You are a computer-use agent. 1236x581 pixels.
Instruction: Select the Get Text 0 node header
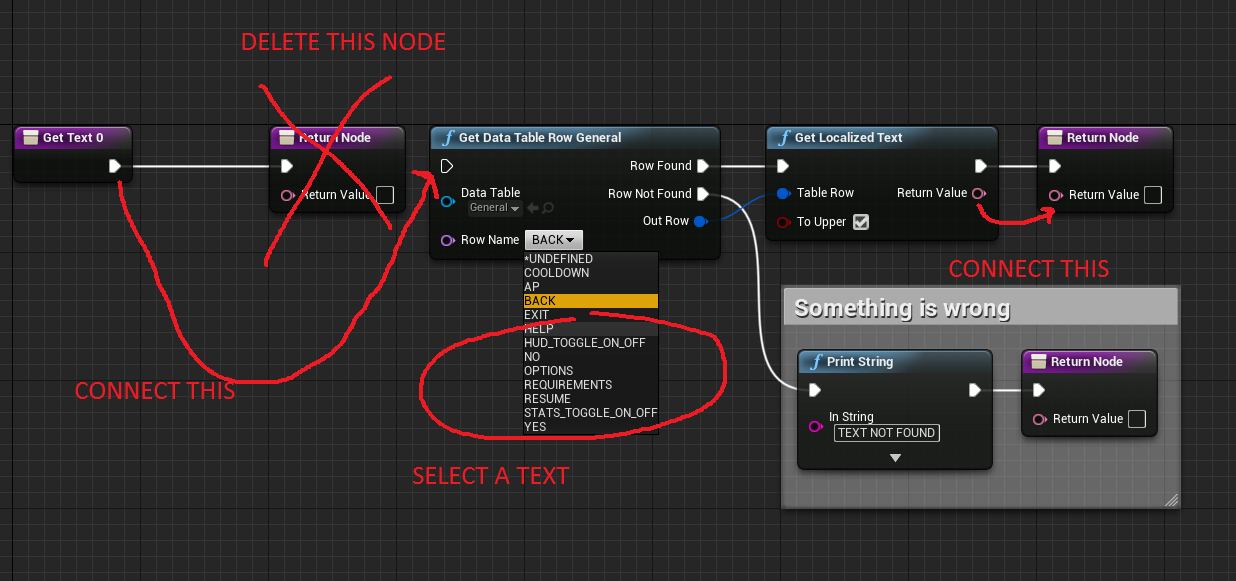coord(75,138)
